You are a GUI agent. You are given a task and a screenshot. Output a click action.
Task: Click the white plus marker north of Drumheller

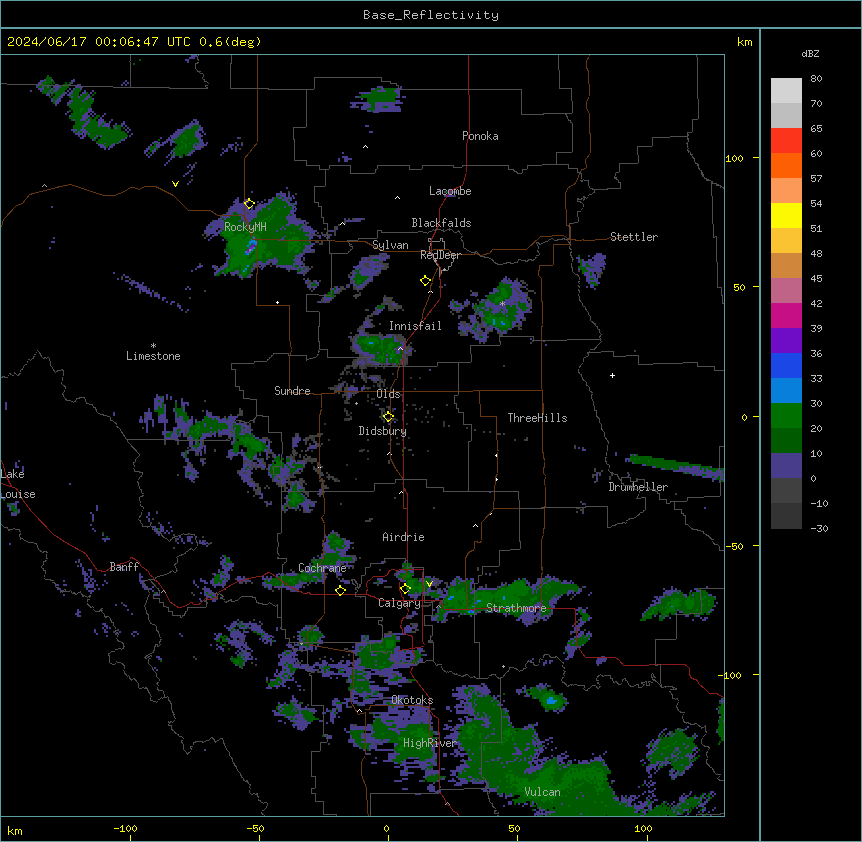tap(612, 375)
